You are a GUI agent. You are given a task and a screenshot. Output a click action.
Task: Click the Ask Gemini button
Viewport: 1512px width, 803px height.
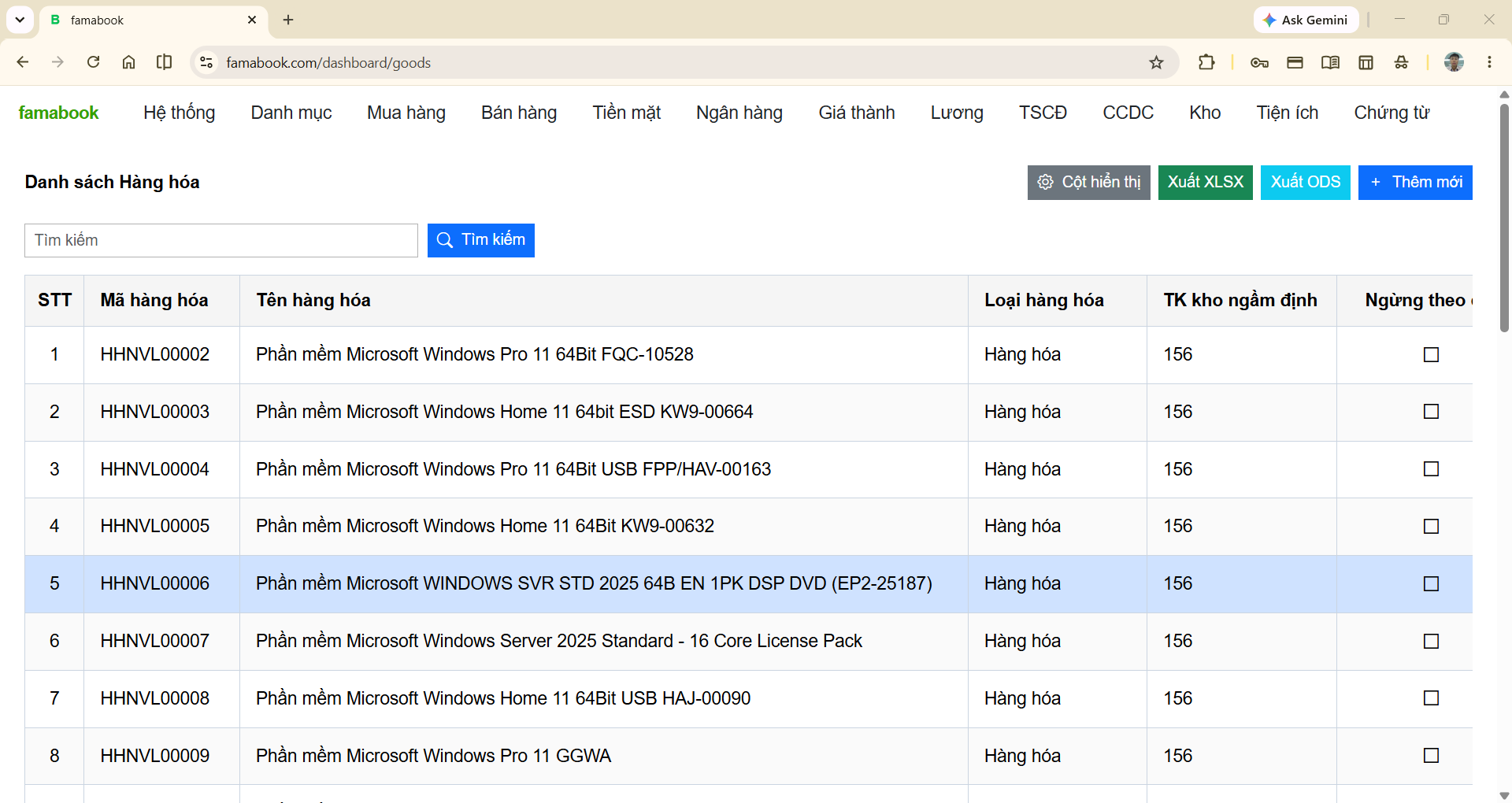tap(1306, 20)
